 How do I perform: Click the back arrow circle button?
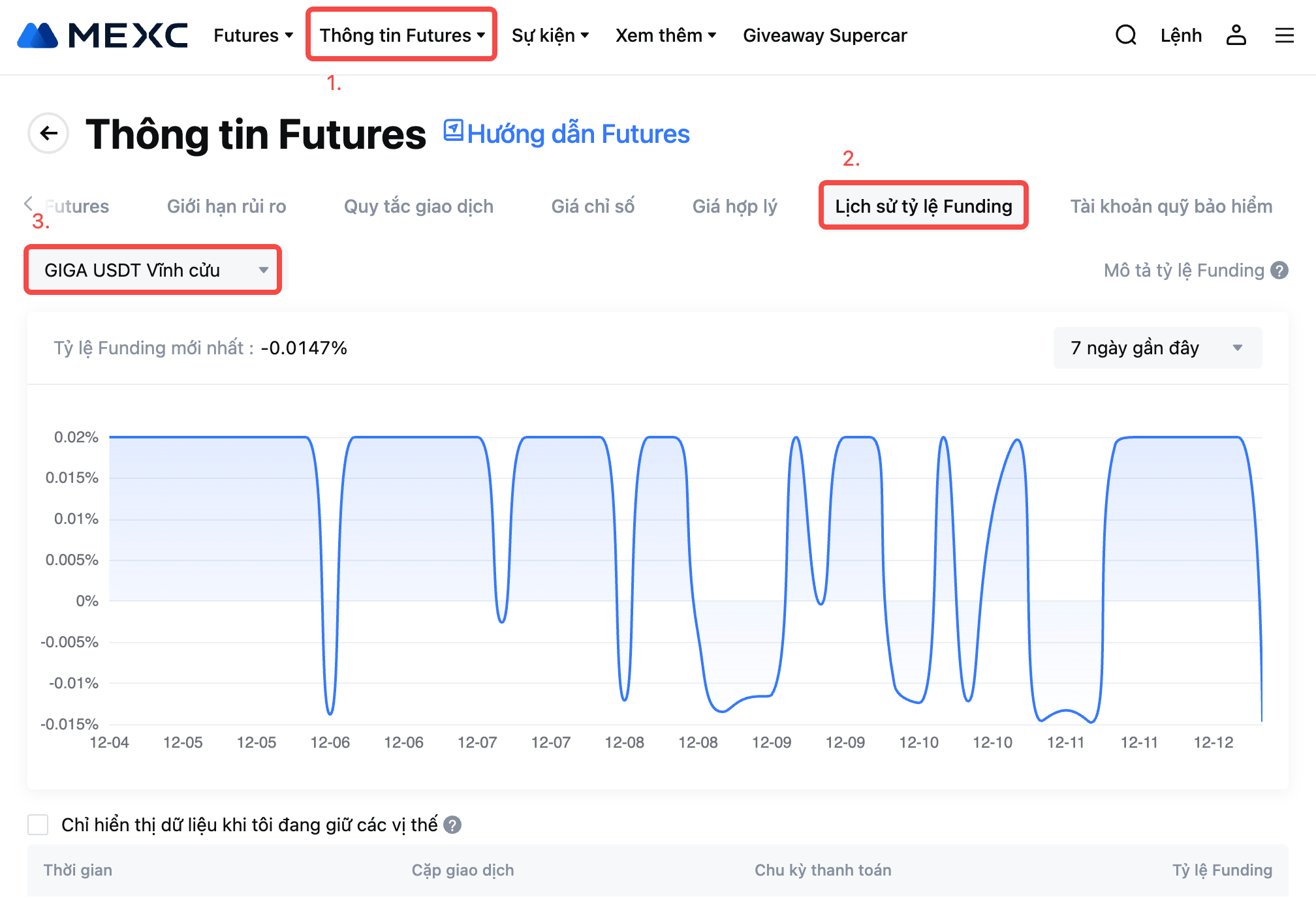click(x=48, y=134)
